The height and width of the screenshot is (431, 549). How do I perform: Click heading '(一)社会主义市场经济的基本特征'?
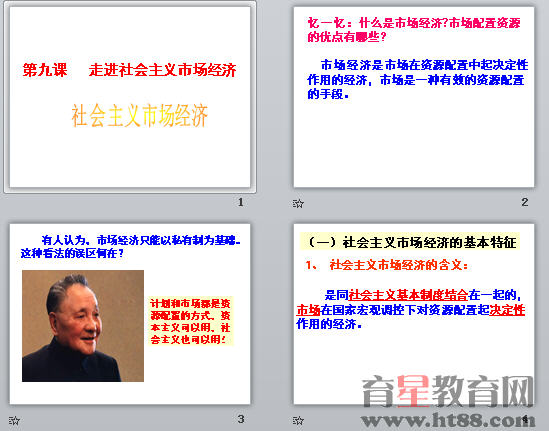410,242
